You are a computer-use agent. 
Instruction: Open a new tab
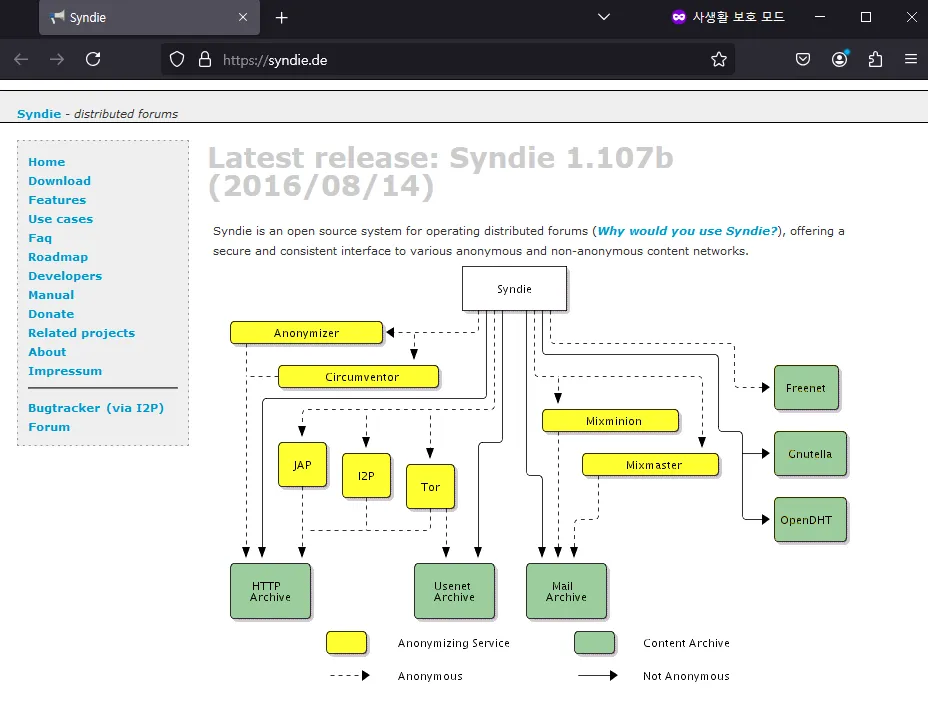tap(282, 18)
